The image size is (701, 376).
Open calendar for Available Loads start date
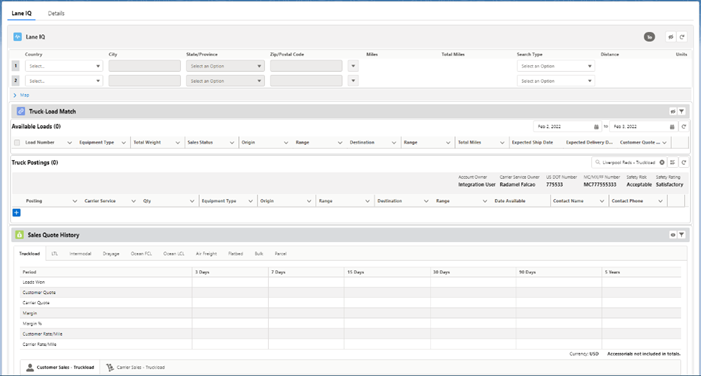pyautogui.click(x=596, y=127)
